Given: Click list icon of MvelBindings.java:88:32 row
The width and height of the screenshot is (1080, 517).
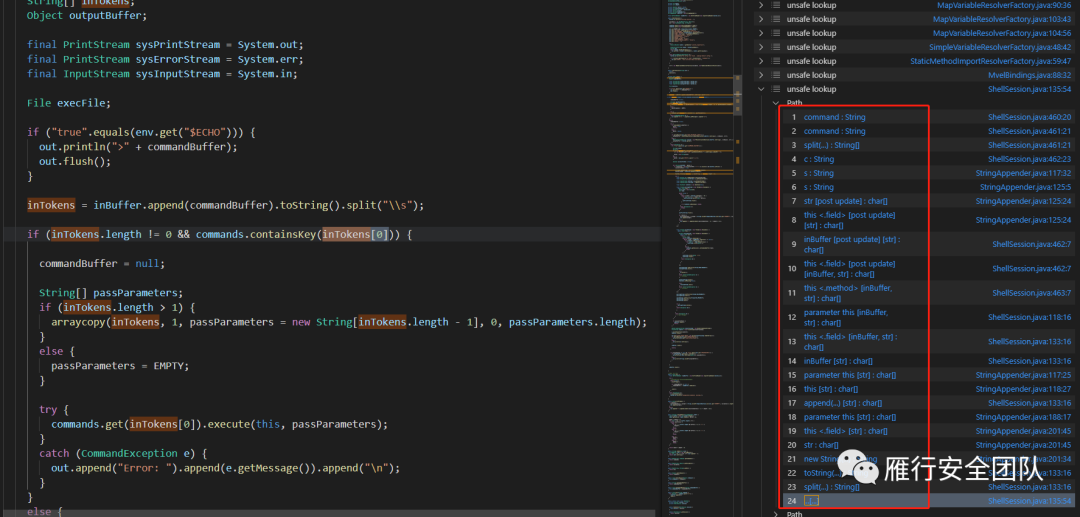Looking at the screenshot, I should [x=776, y=75].
